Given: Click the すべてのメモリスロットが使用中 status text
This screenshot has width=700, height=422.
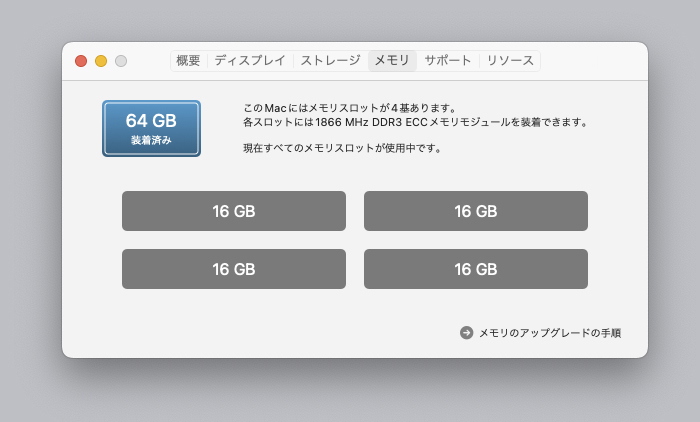Looking at the screenshot, I should pyautogui.click(x=342, y=148).
